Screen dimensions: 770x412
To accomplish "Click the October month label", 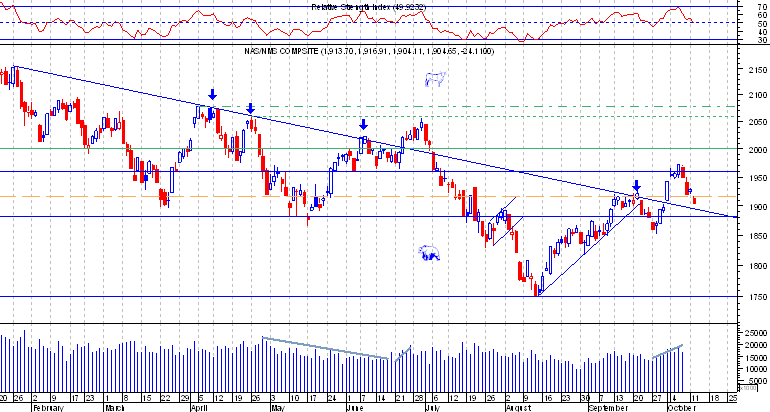I will (682, 408).
